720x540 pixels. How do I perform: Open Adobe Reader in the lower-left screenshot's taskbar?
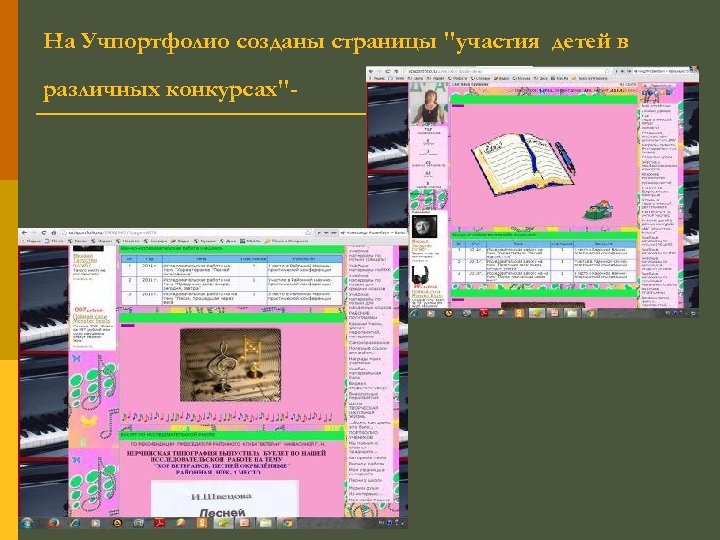[x=159, y=523]
